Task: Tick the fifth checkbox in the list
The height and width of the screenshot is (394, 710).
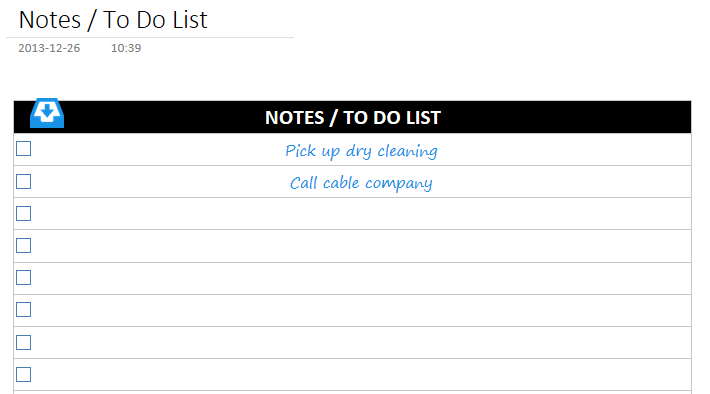Action: point(24,278)
